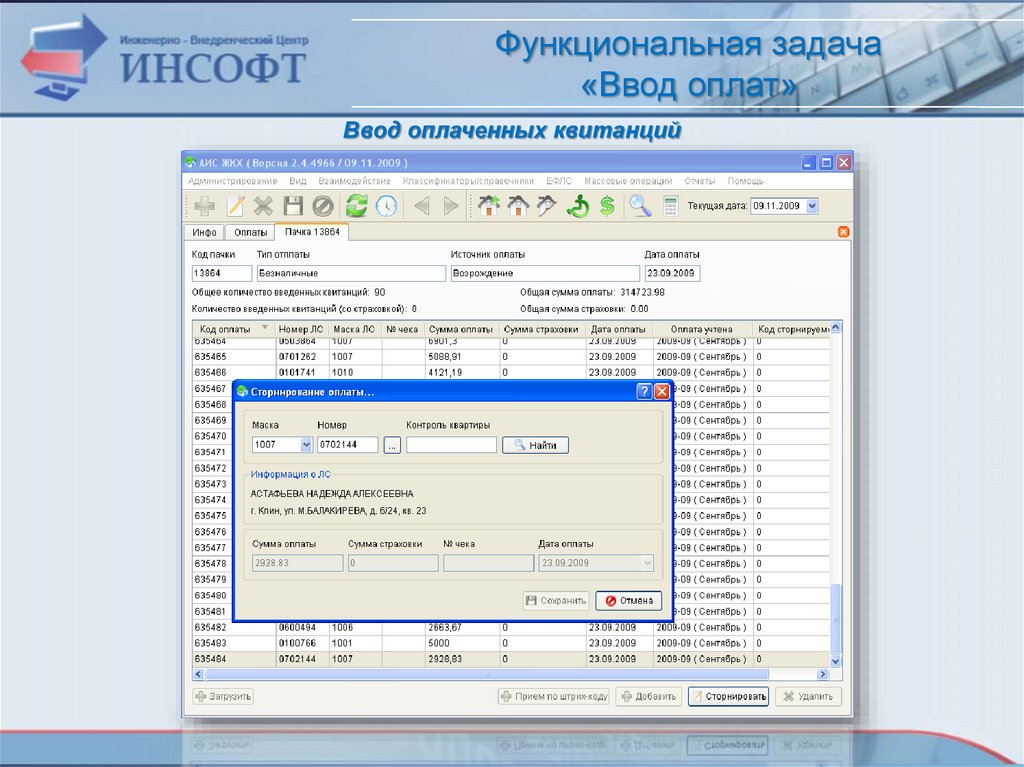Close the tab with orange X icon
This screenshot has width=1024, height=767.
pos(843,232)
